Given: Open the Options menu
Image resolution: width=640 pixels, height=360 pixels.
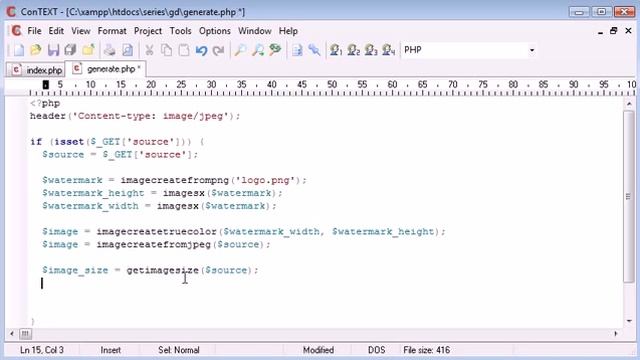Looking at the screenshot, I should point(215,31).
